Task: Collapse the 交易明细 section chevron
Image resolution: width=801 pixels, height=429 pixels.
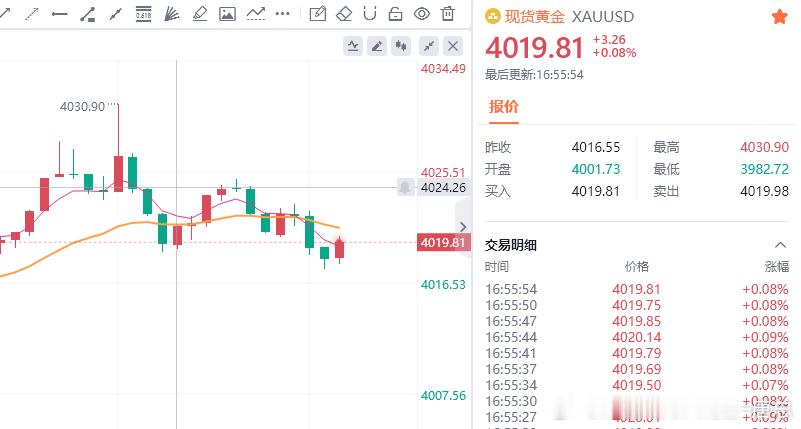Action: click(781, 245)
